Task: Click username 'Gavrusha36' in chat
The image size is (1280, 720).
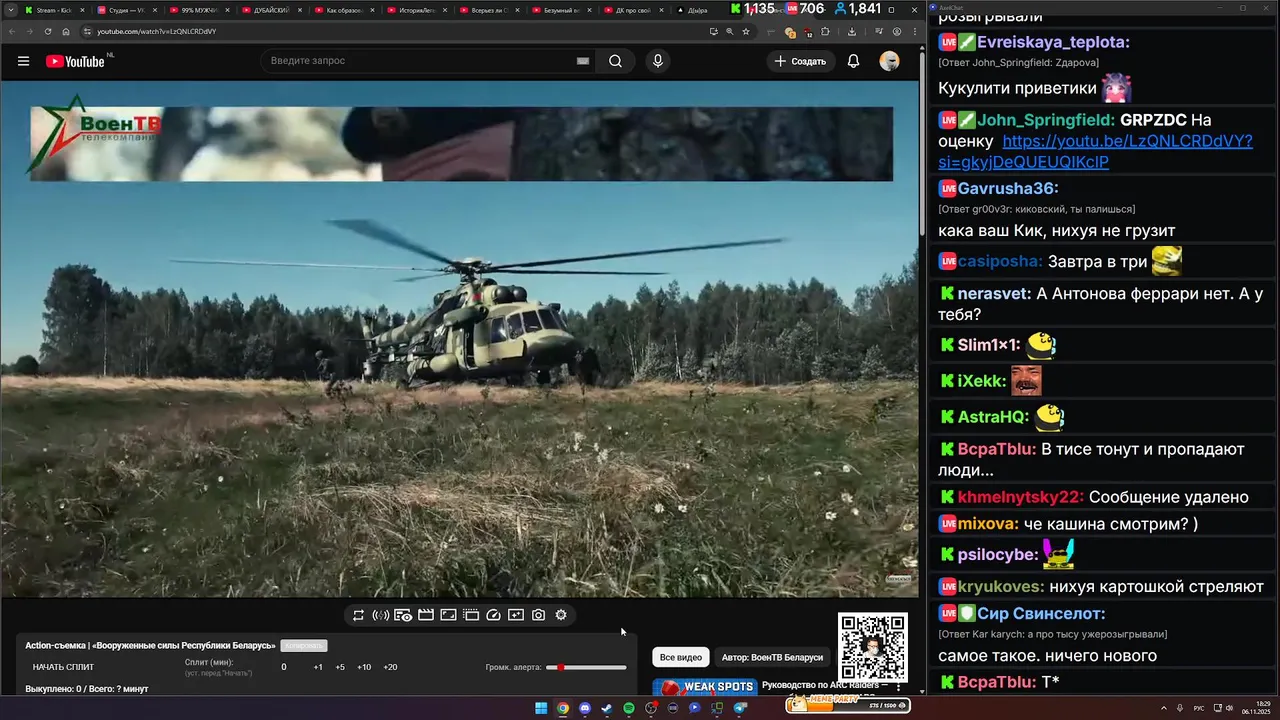Action: (1008, 189)
